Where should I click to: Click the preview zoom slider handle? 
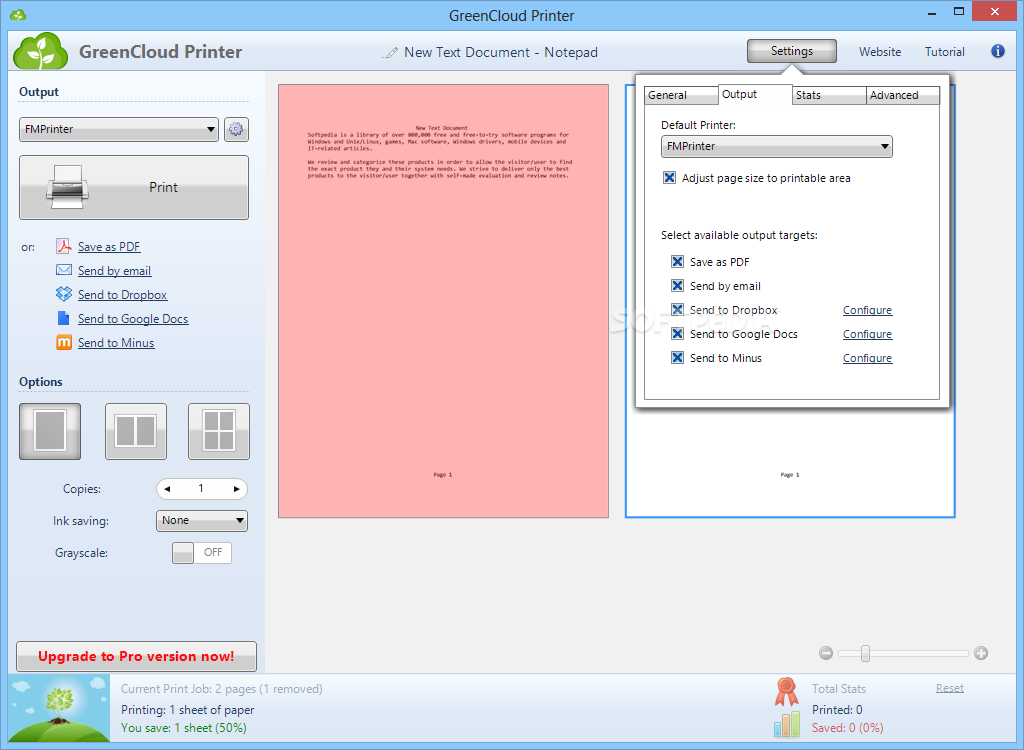click(x=865, y=653)
